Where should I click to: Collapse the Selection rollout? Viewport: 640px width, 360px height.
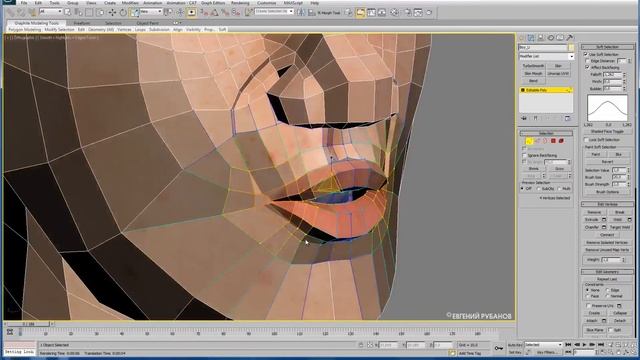(546, 133)
